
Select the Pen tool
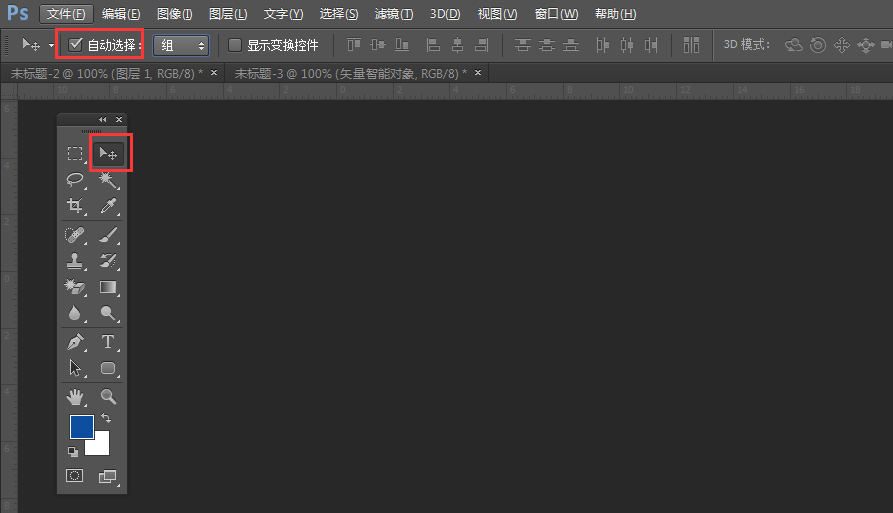coord(75,342)
